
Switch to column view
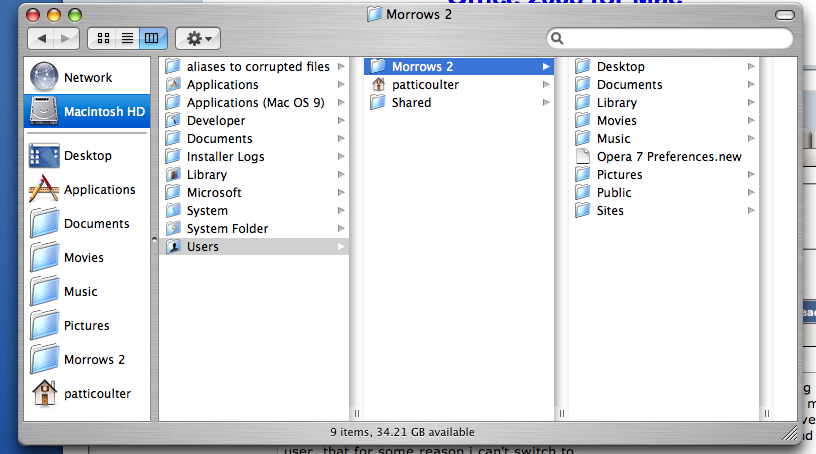point(152,39)
